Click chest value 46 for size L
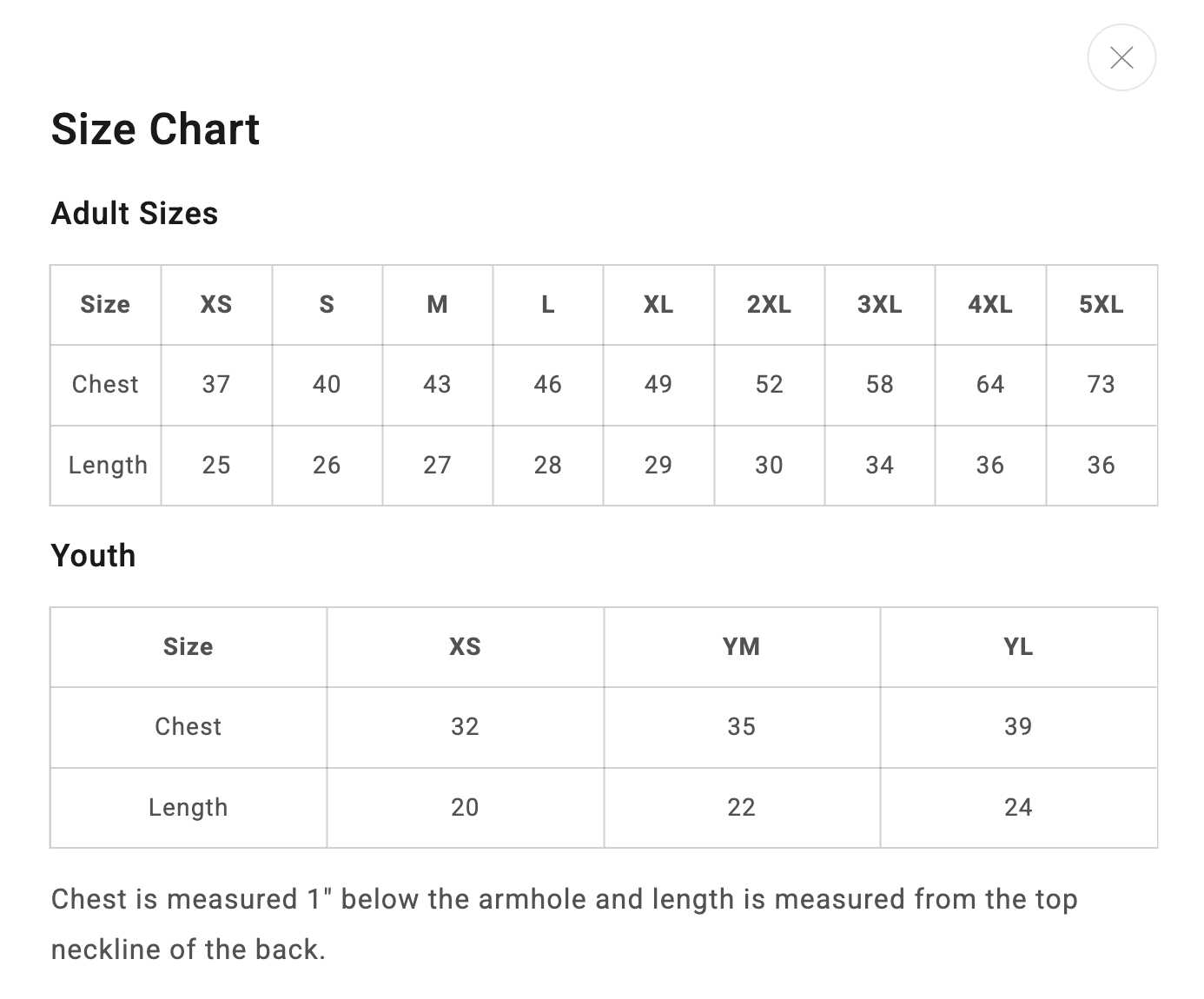 (x=547, y=385)
